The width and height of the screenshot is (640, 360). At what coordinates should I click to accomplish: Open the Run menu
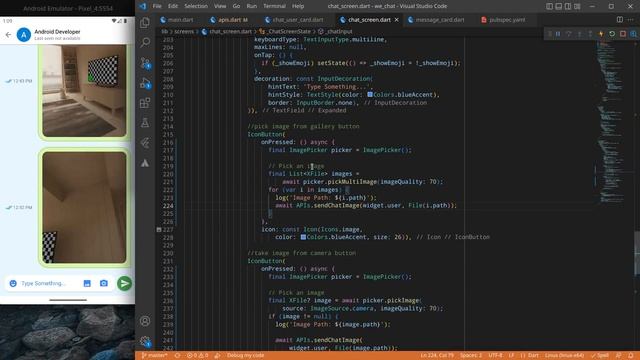click(x=252, y=6)
